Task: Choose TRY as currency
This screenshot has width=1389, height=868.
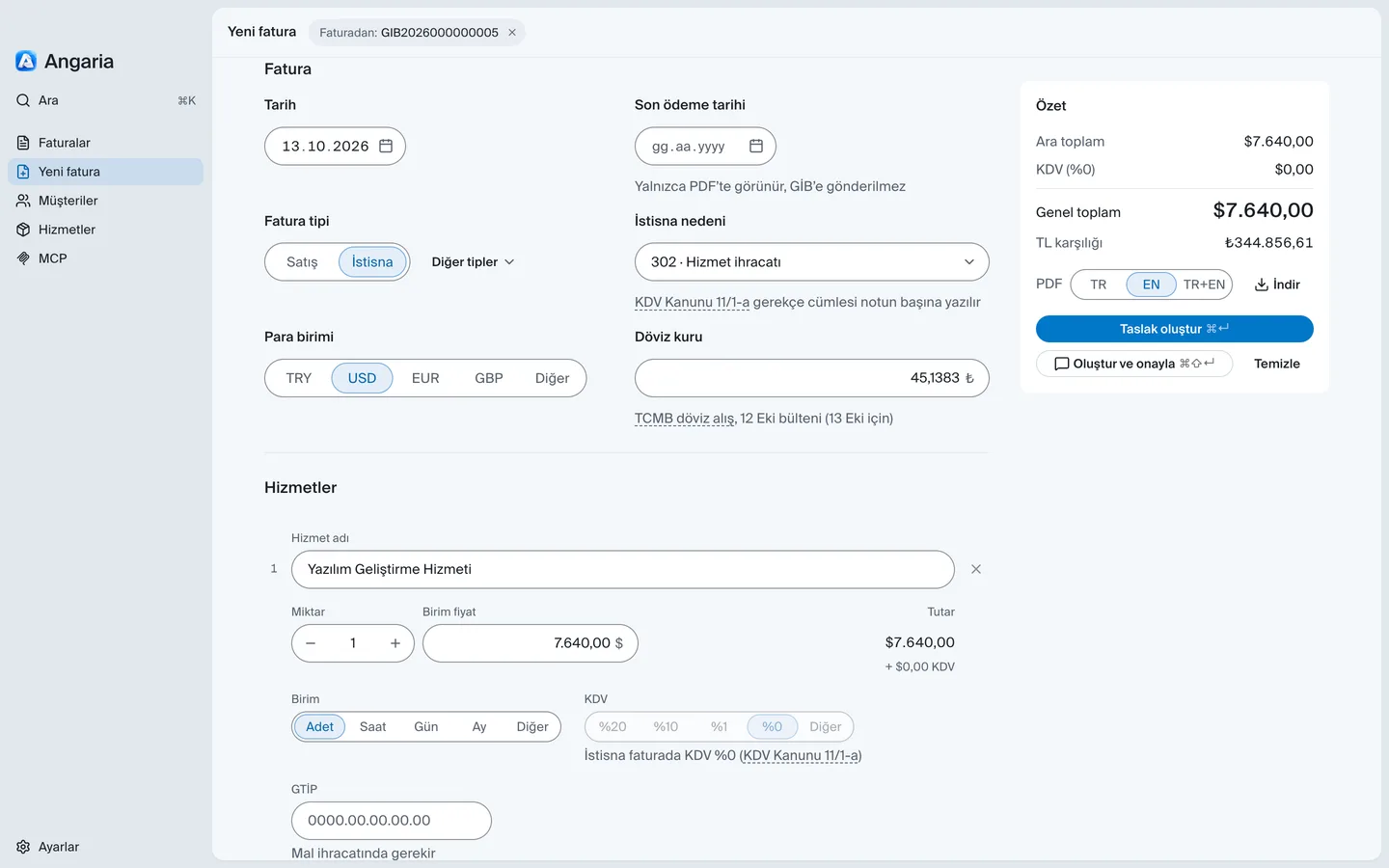Action: (x=299, y=378)
